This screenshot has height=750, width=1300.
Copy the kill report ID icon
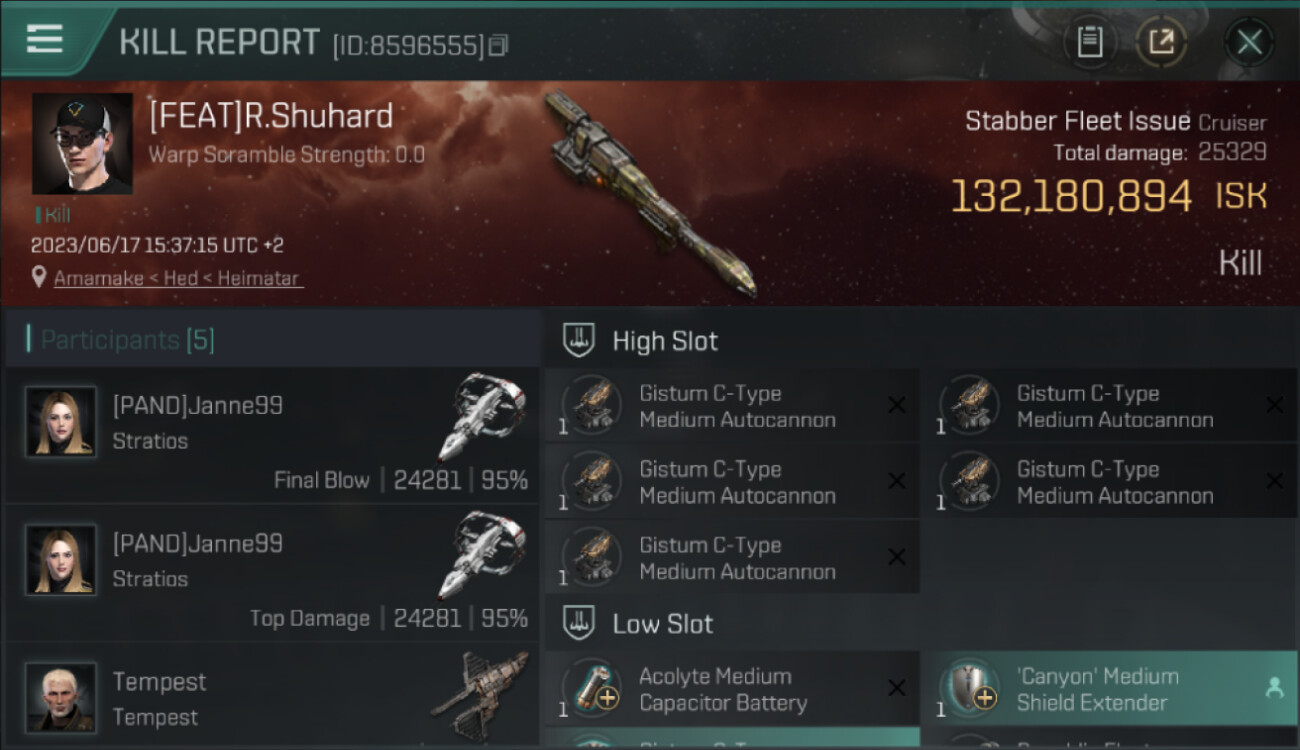(498, 45)
